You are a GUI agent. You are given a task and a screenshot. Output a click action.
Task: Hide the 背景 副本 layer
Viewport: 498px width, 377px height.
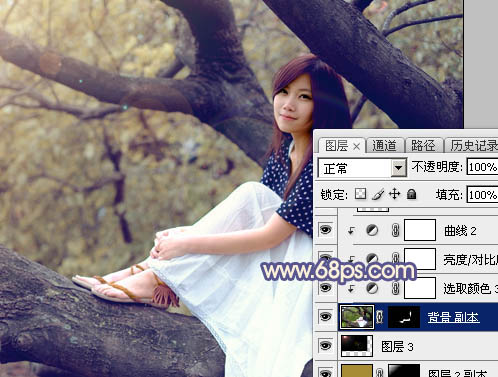pos(325,316)
